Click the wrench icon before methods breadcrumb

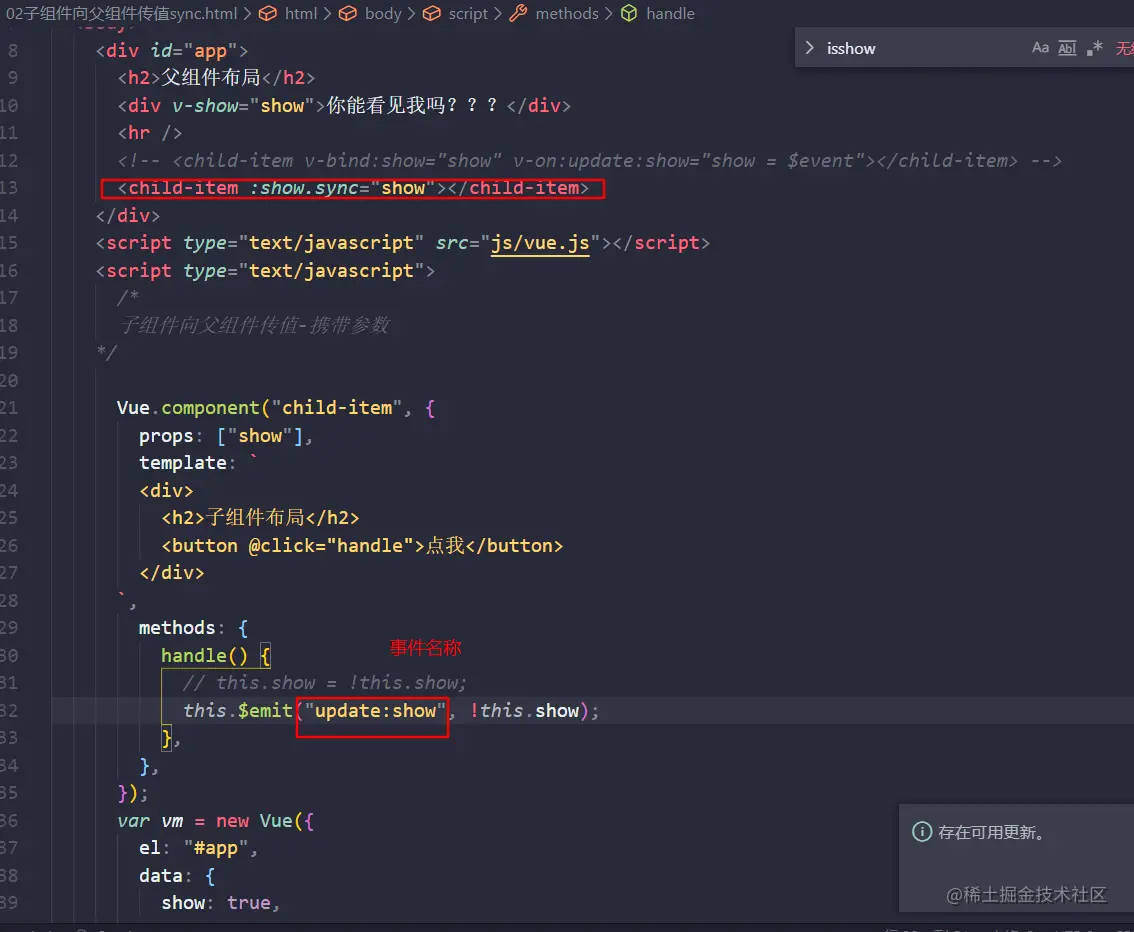click(x=519, y=13)
